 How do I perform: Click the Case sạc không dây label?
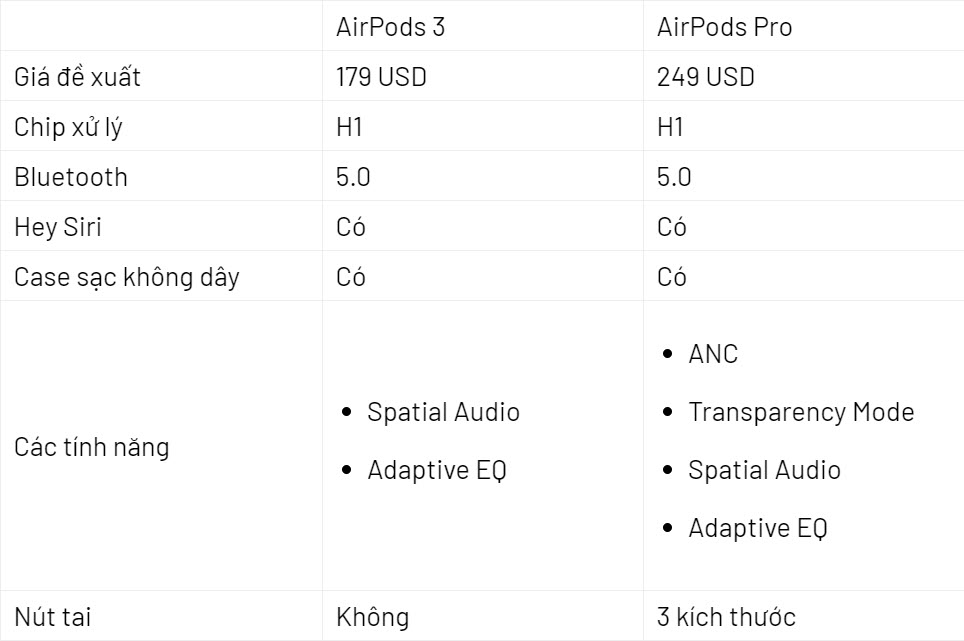[x=127, y=277]
